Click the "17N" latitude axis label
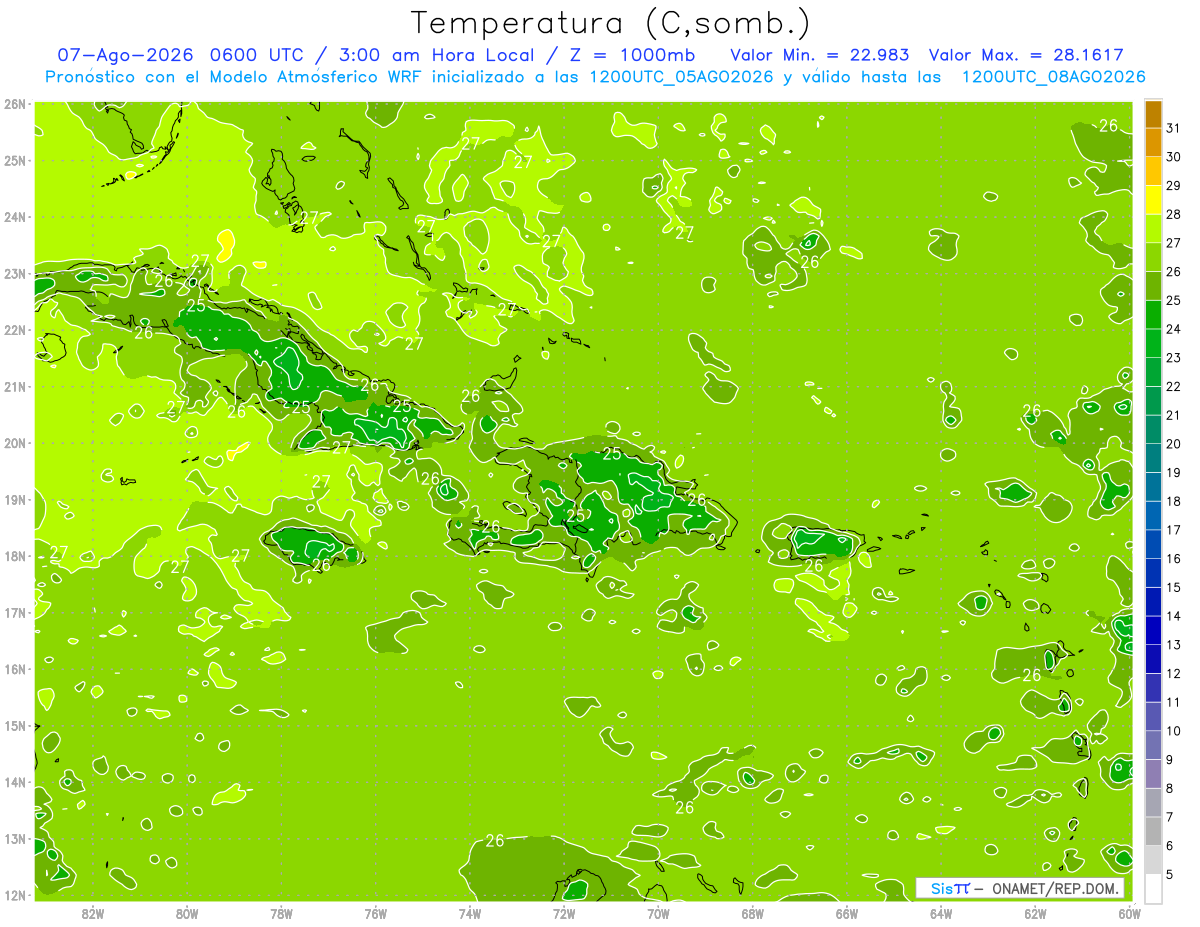 click(14, 612)
